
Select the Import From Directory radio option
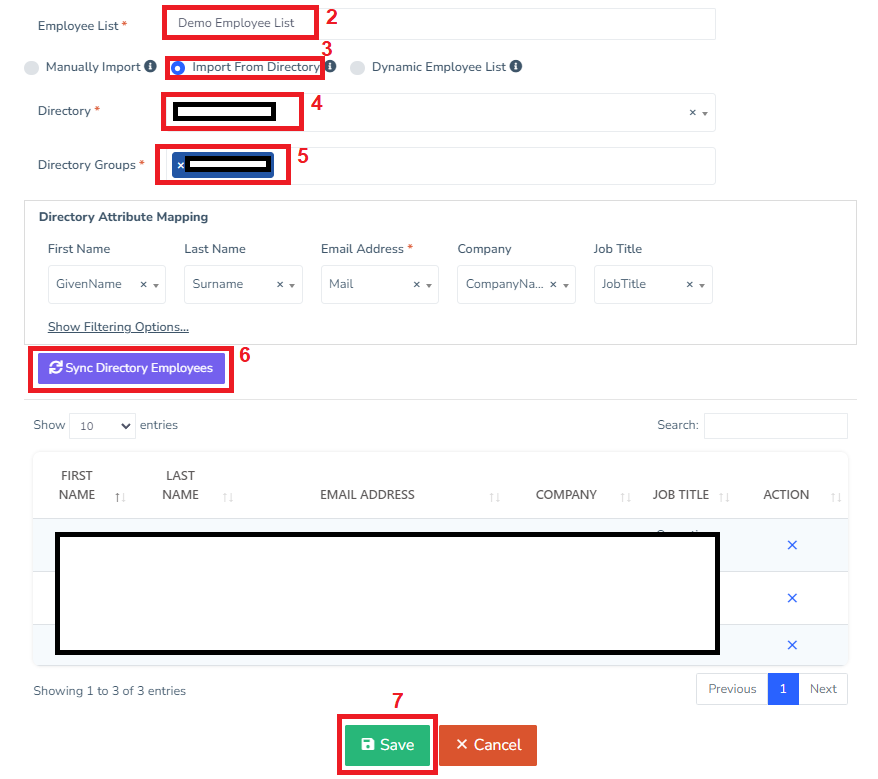[178, 68]
